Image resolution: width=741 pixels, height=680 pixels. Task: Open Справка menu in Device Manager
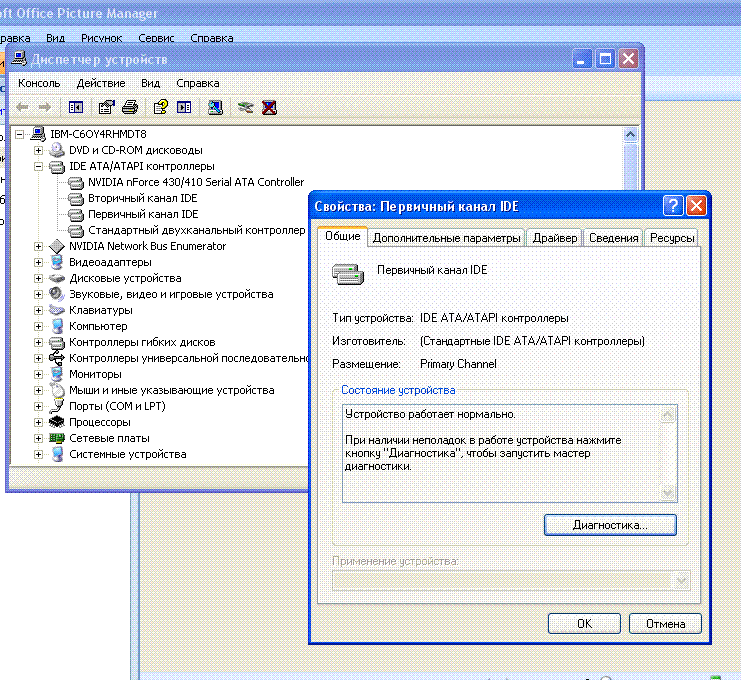click(x=198, y=83)
